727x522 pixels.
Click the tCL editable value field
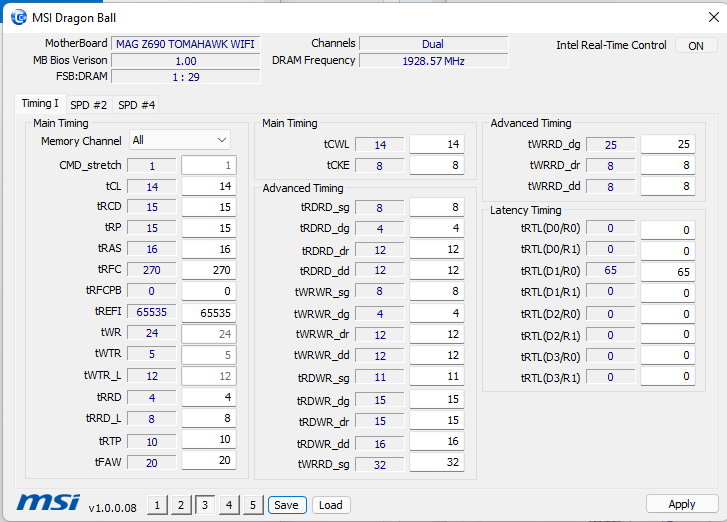tap(209, 186)
